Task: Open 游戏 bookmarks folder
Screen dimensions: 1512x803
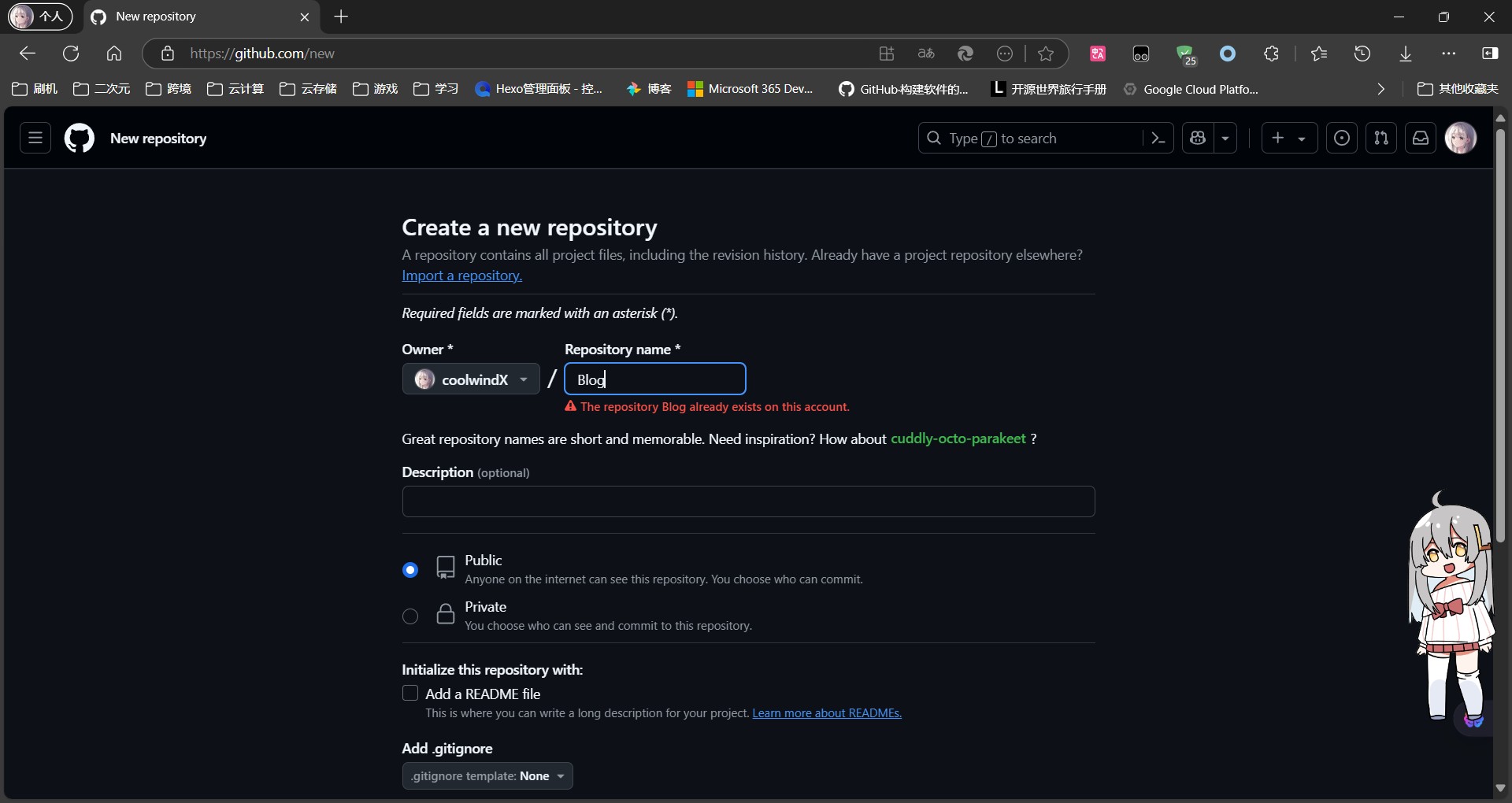Action: pyautogui.click(x=376, y=89)
